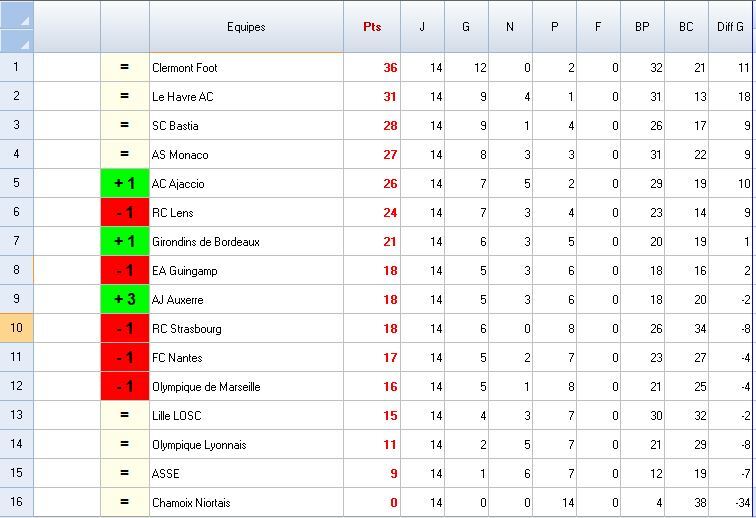The height and width of the screenshot is (518, 756).
Task: Click the Equipes column header
Action: tap(246, 27)
